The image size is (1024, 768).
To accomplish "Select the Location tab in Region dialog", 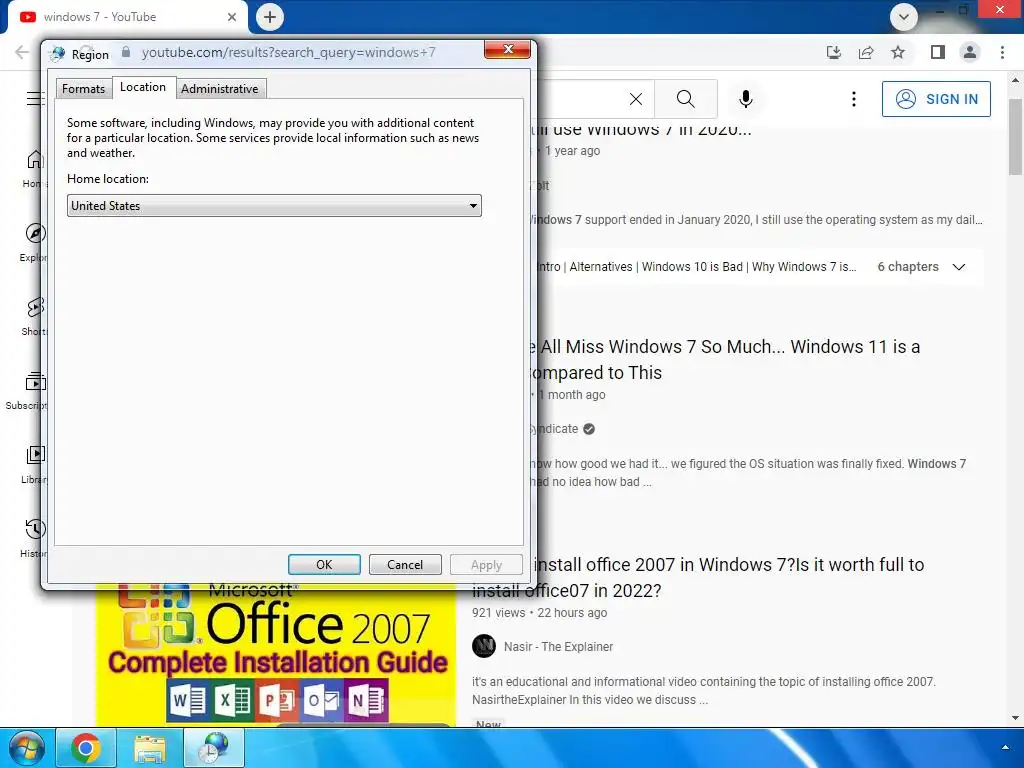I will coord(143,87).
